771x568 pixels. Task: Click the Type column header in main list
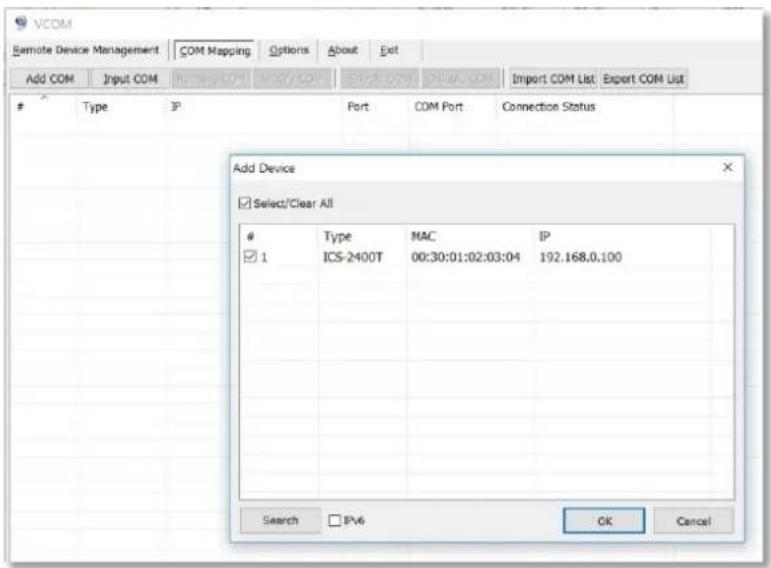(95, 107)
